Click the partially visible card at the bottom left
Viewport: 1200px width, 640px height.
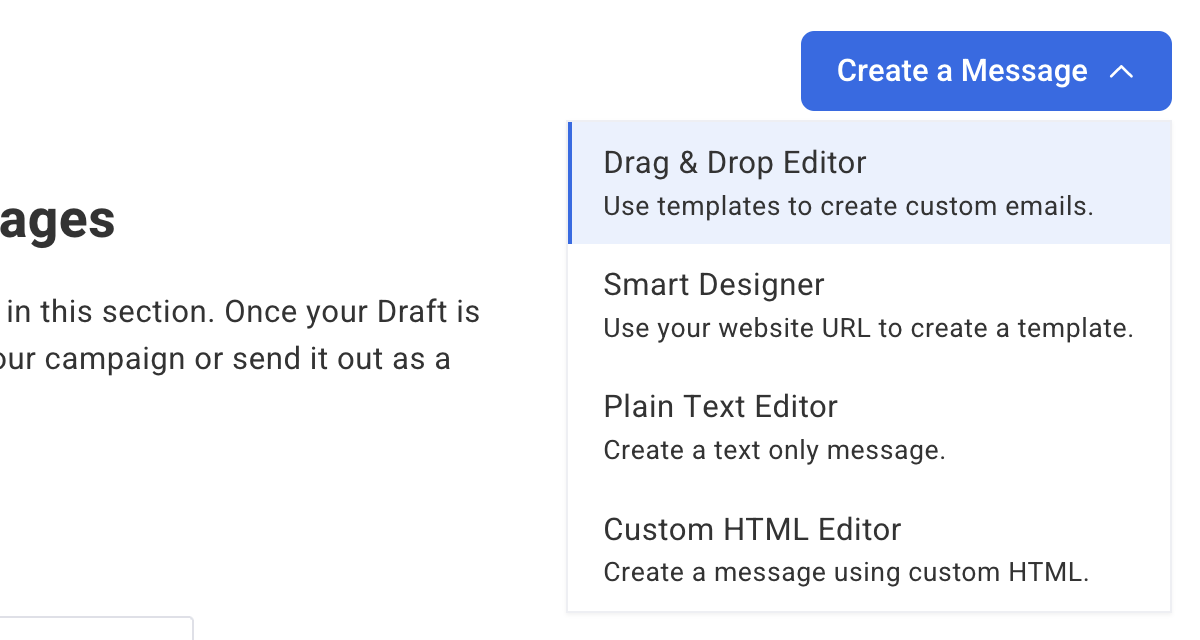coord(95,630)
